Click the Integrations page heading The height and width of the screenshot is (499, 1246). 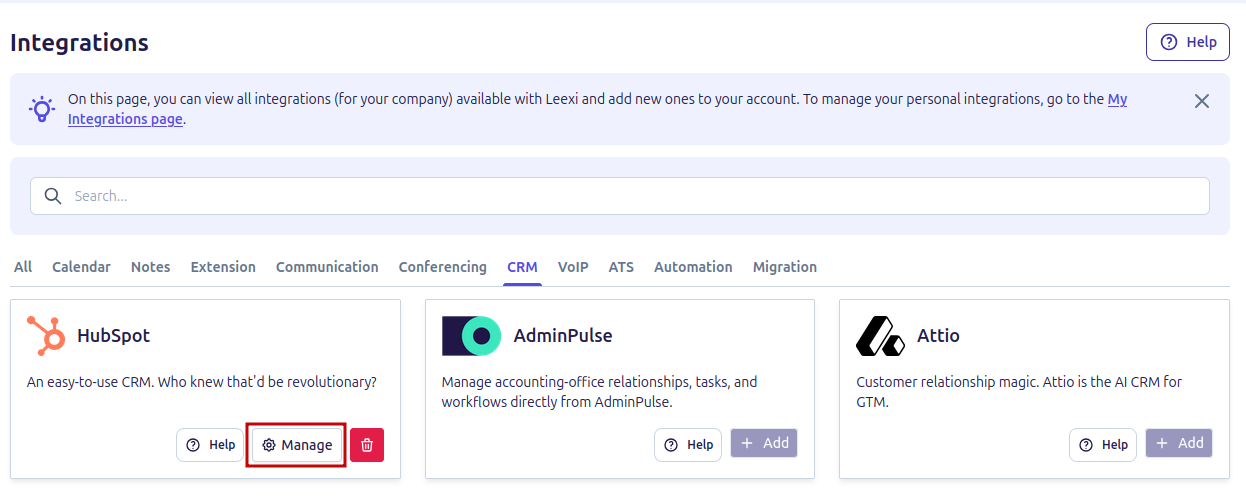click(79, 43)
